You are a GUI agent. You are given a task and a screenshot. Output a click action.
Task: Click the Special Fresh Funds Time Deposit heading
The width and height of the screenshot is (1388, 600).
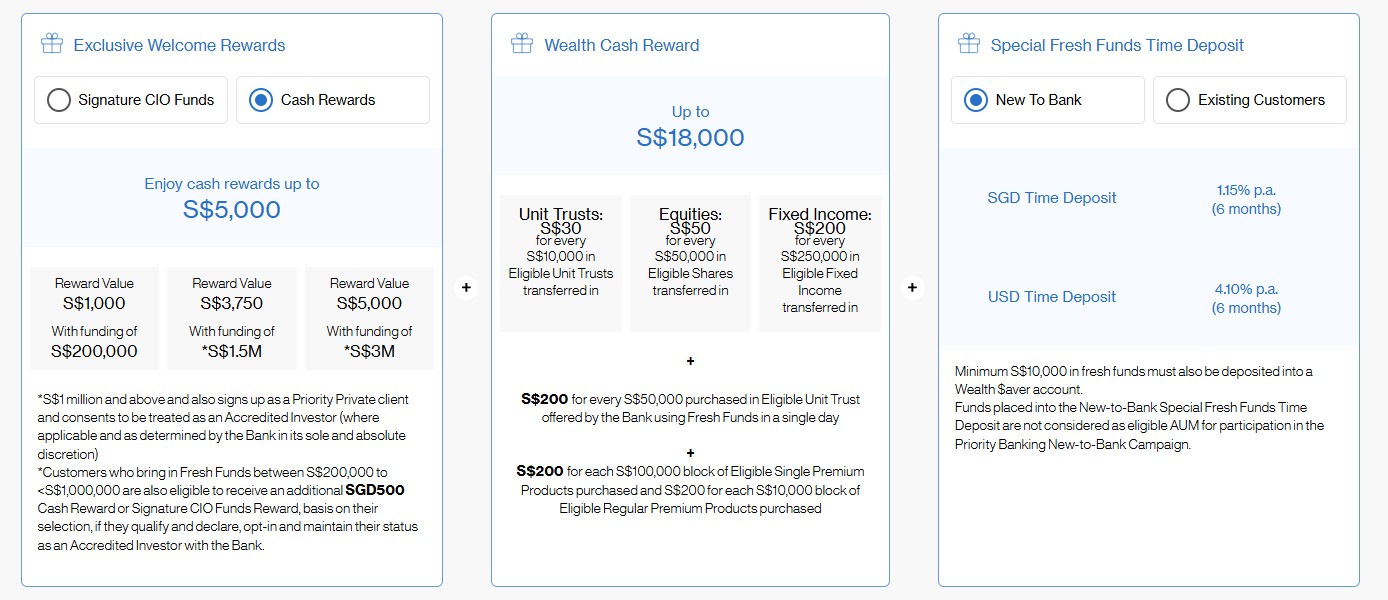point(1117,45)
